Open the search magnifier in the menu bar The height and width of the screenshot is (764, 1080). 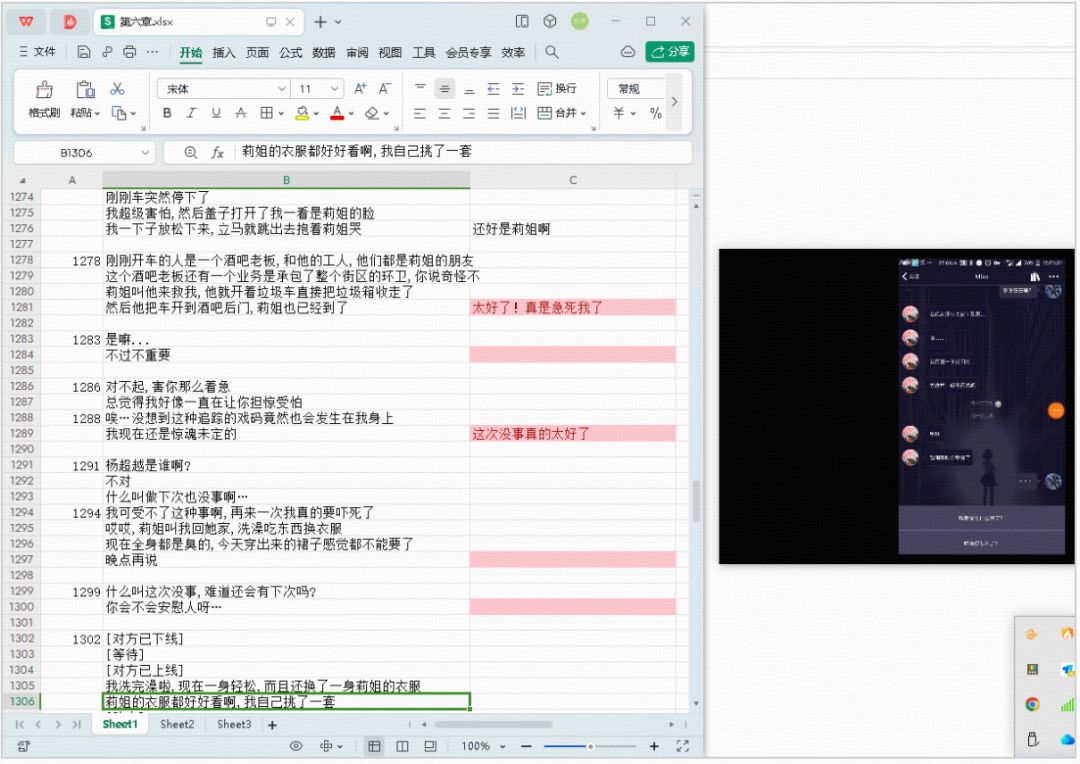[552, 52]
